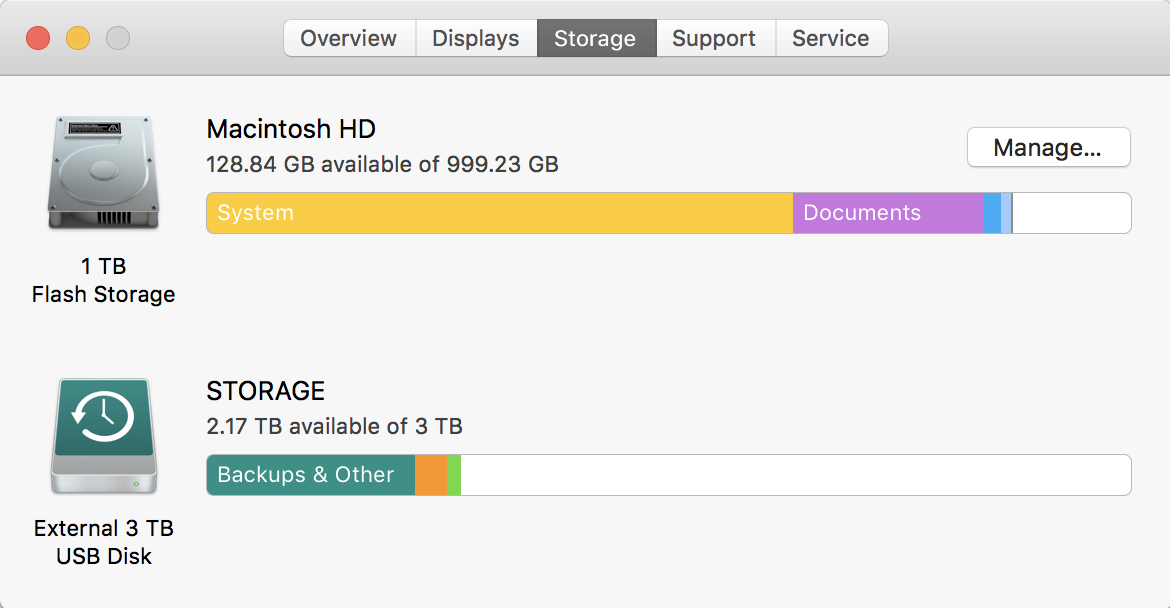Click the purple Documents storage segment

click(x=888, y=213)
